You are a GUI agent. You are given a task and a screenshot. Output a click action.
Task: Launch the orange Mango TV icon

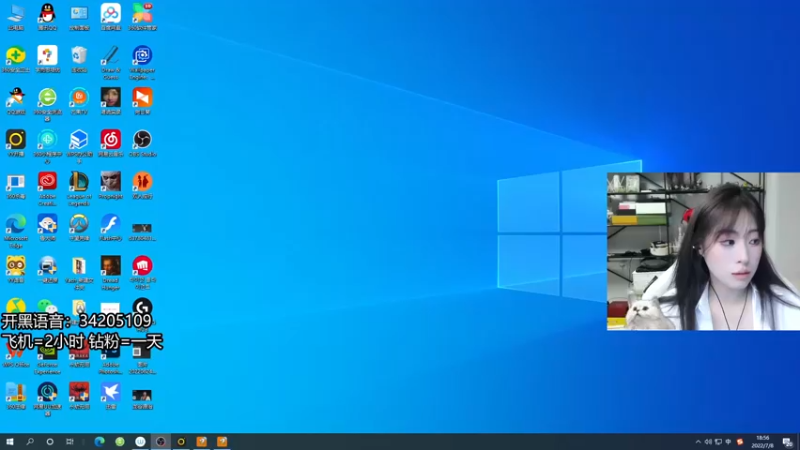(79, 101)
